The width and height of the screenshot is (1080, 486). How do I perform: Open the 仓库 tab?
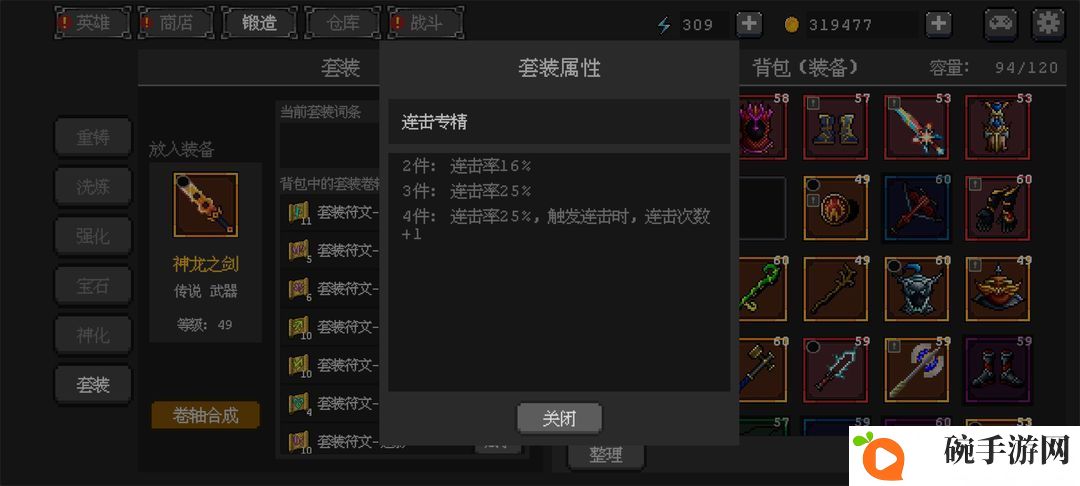(x=342, y=23)
